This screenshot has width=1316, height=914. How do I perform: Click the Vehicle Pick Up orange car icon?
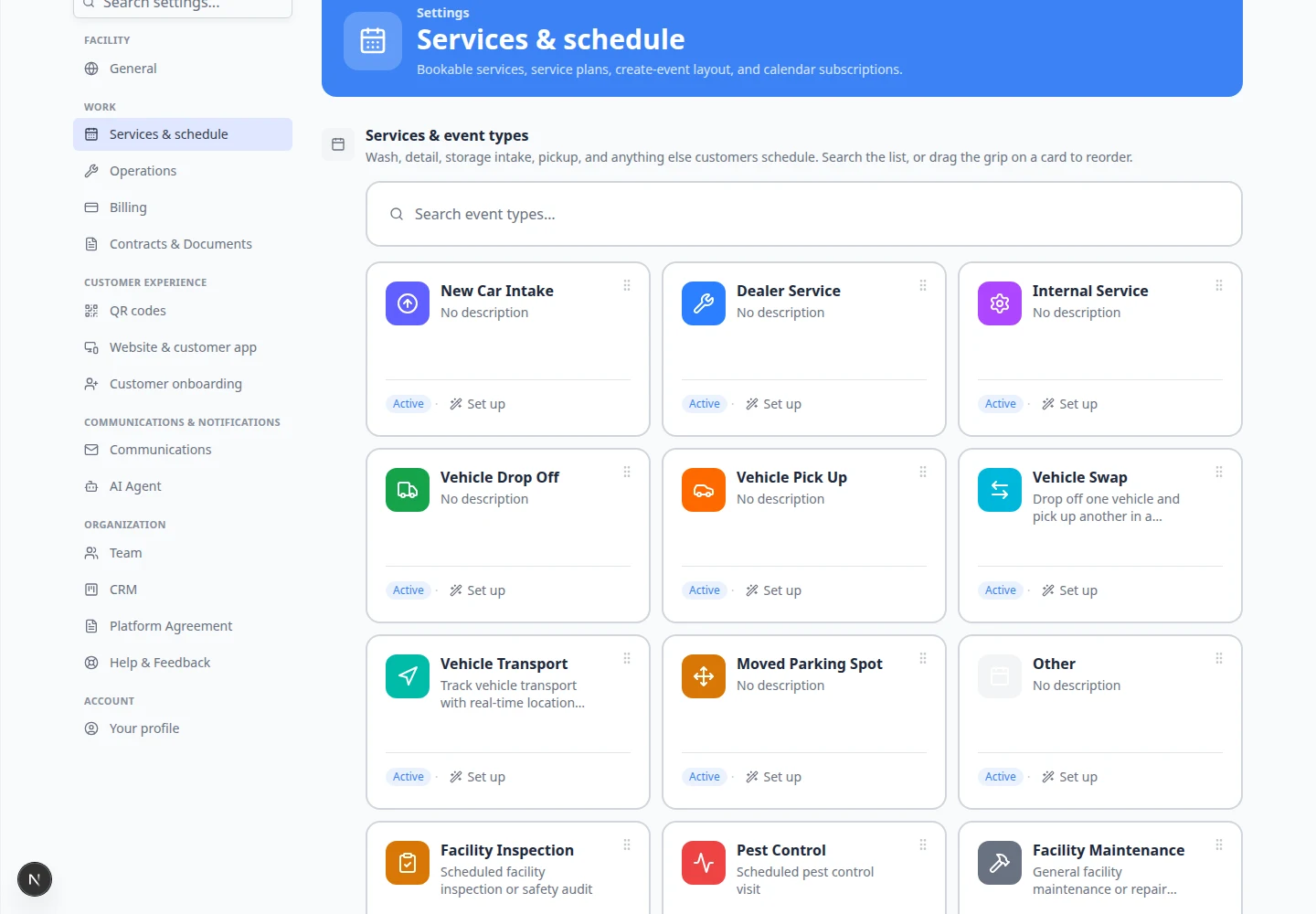(704, 490)
